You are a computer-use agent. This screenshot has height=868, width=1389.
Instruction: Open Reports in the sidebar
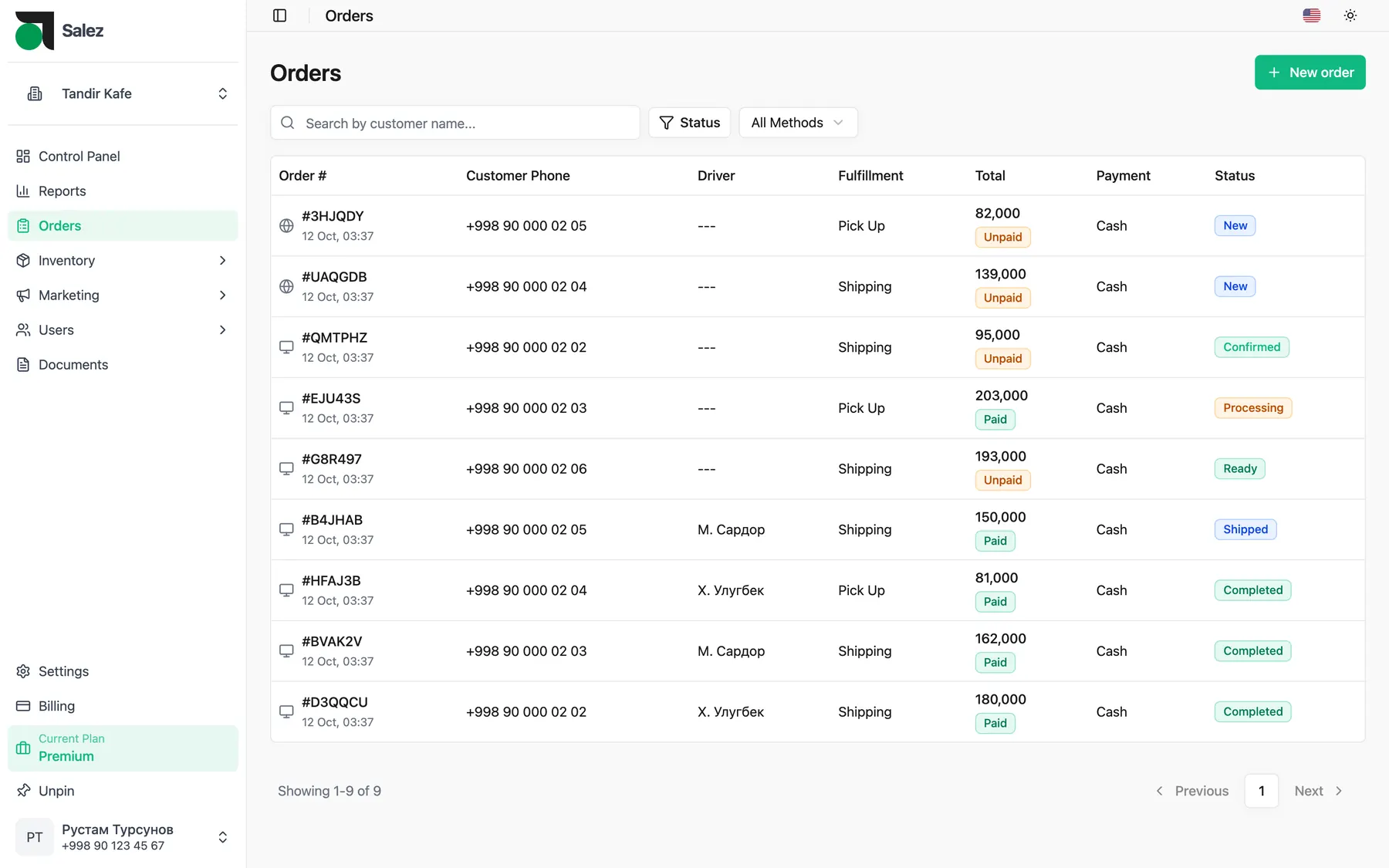[123, 191]
